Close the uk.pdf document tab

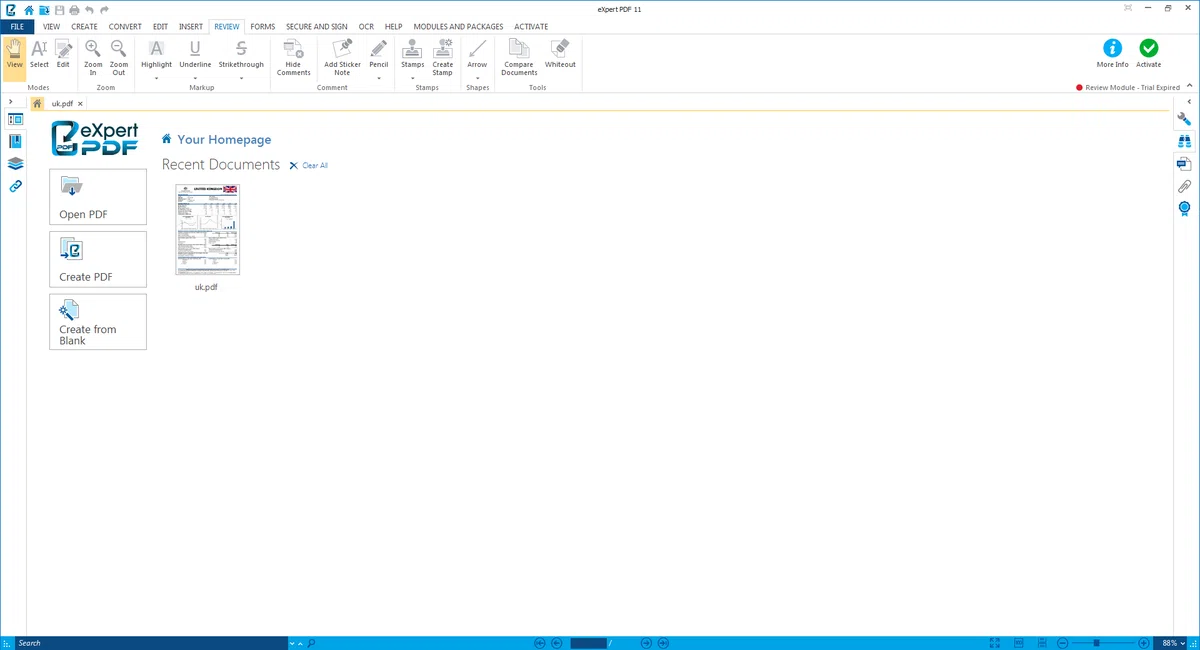[x=79, y=103]
